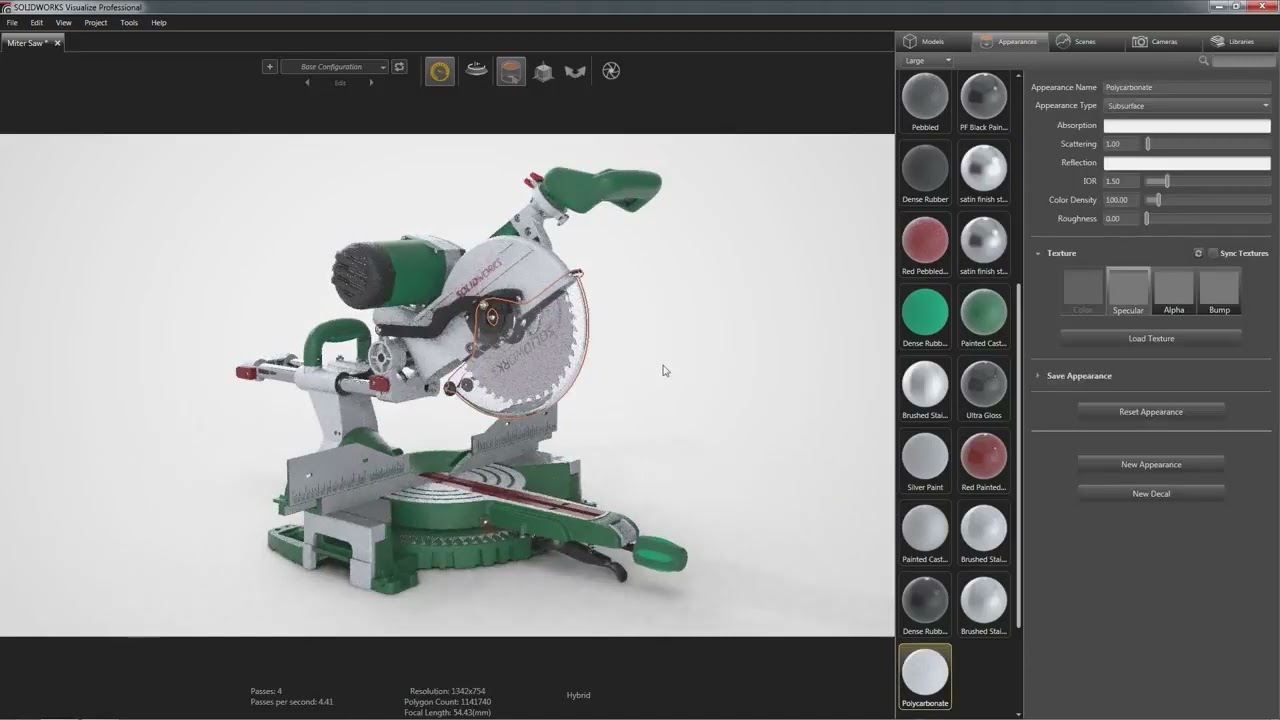Screen dimensions: 1280x720
Task: Click the Reset Appearance button
Action: [1151, 412]
